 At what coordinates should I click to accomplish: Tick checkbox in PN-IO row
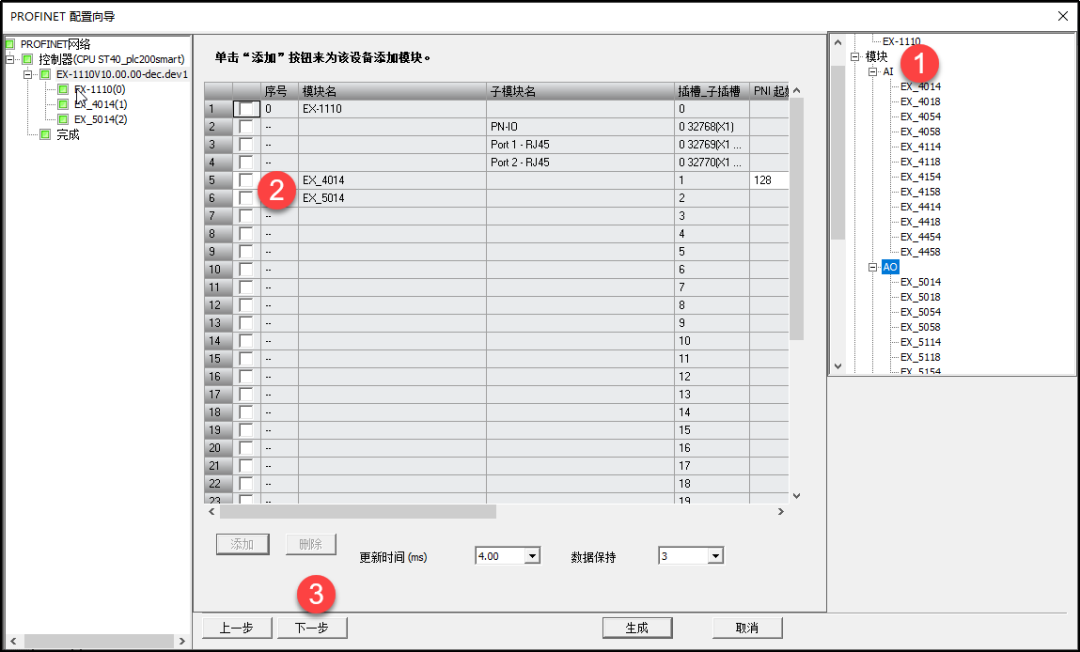(246, 127)
